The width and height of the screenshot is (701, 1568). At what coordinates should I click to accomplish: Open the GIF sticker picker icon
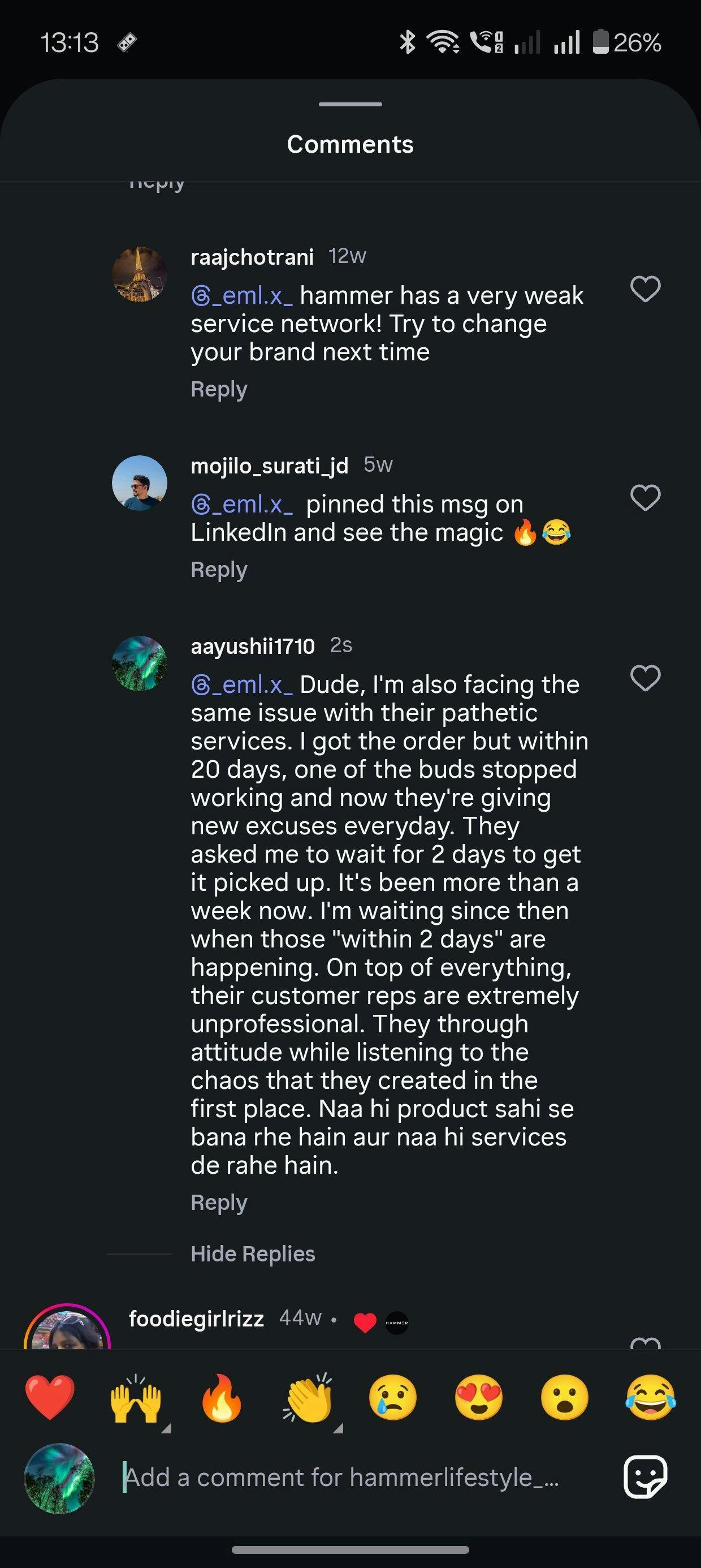(x=645, y=1477)
